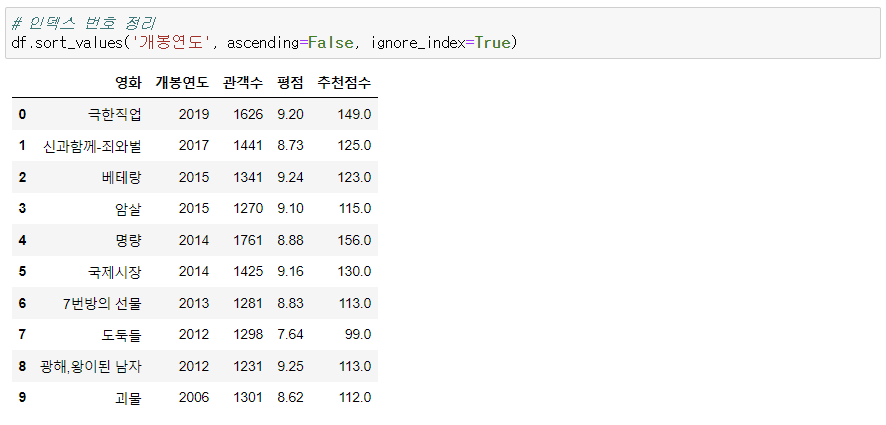Click the audience value 1761
Image resolution: width=886 pixels, height=425 pixels.
(x=248, y=241)
